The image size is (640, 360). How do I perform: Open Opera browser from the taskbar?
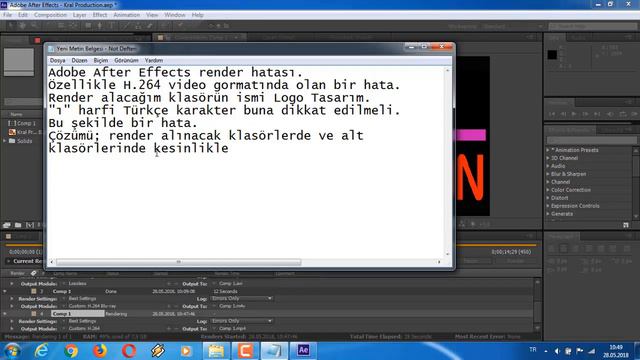[129, 351]
